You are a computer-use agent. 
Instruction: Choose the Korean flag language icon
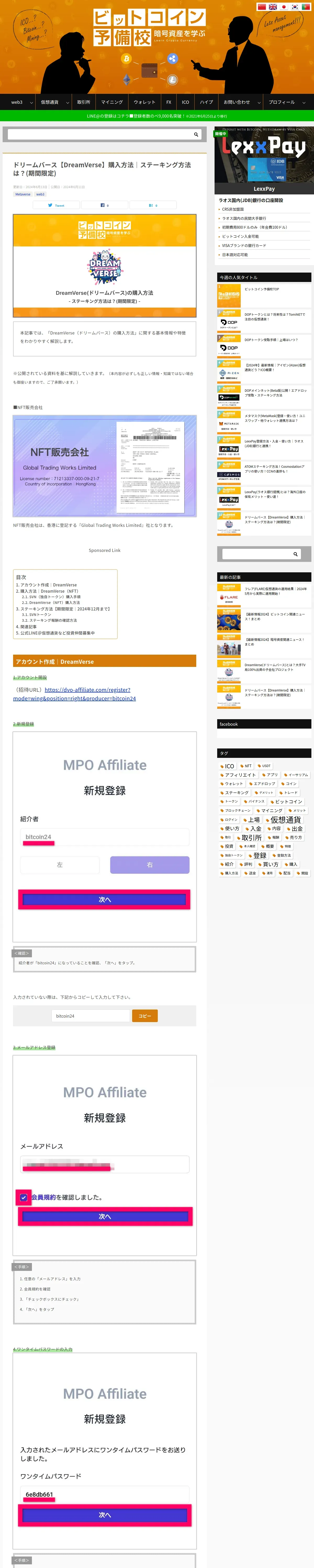(x=294, y=7)
